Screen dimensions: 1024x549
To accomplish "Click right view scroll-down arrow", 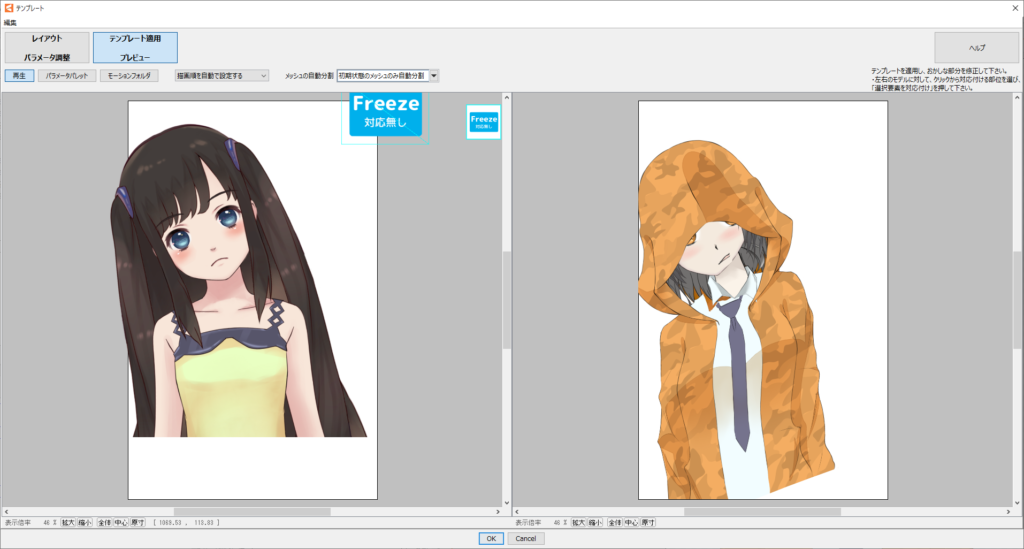I will pos(1016,503).
